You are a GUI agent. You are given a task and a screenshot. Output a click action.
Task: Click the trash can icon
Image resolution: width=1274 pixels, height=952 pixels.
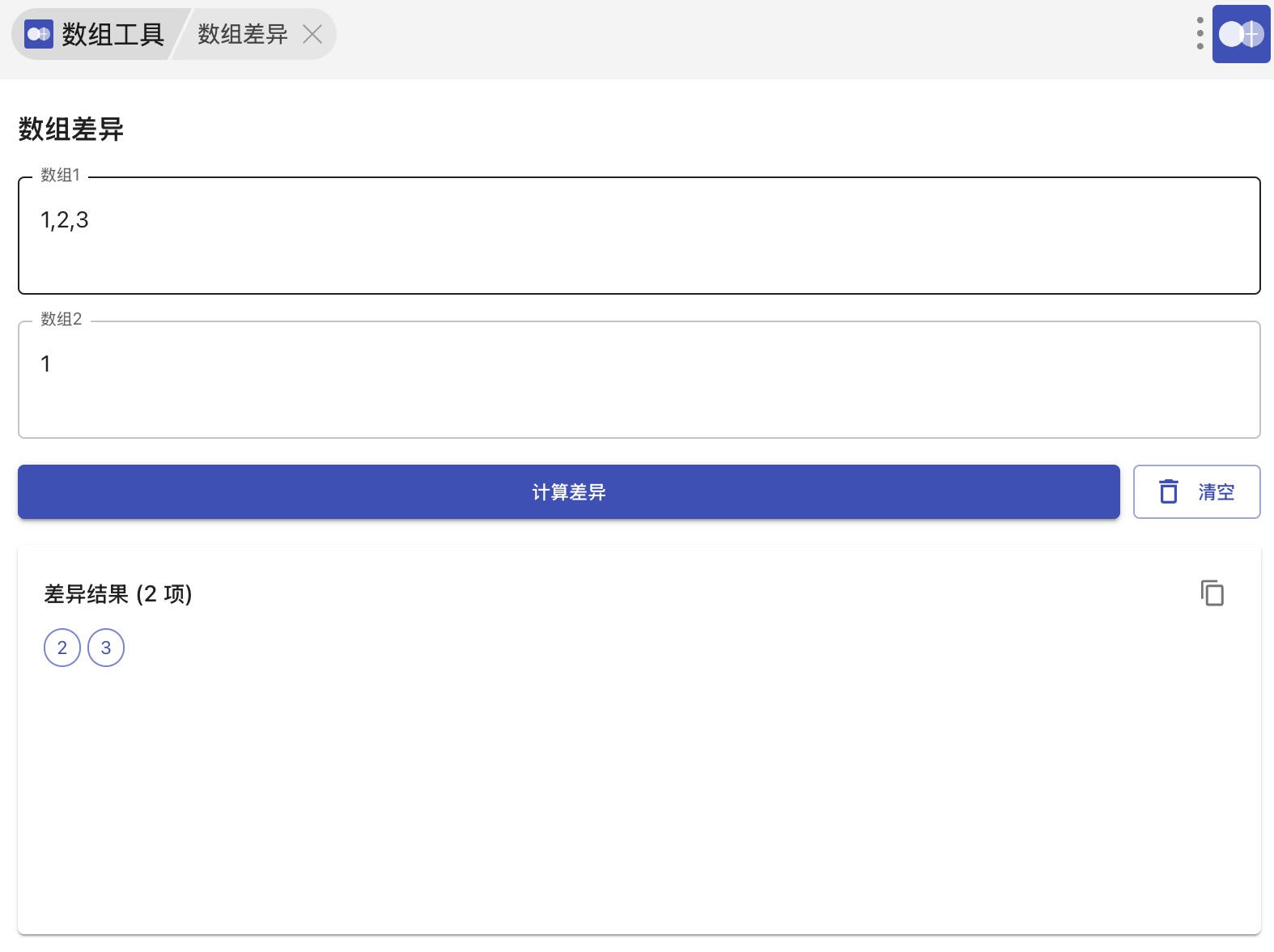point(1169,491)
